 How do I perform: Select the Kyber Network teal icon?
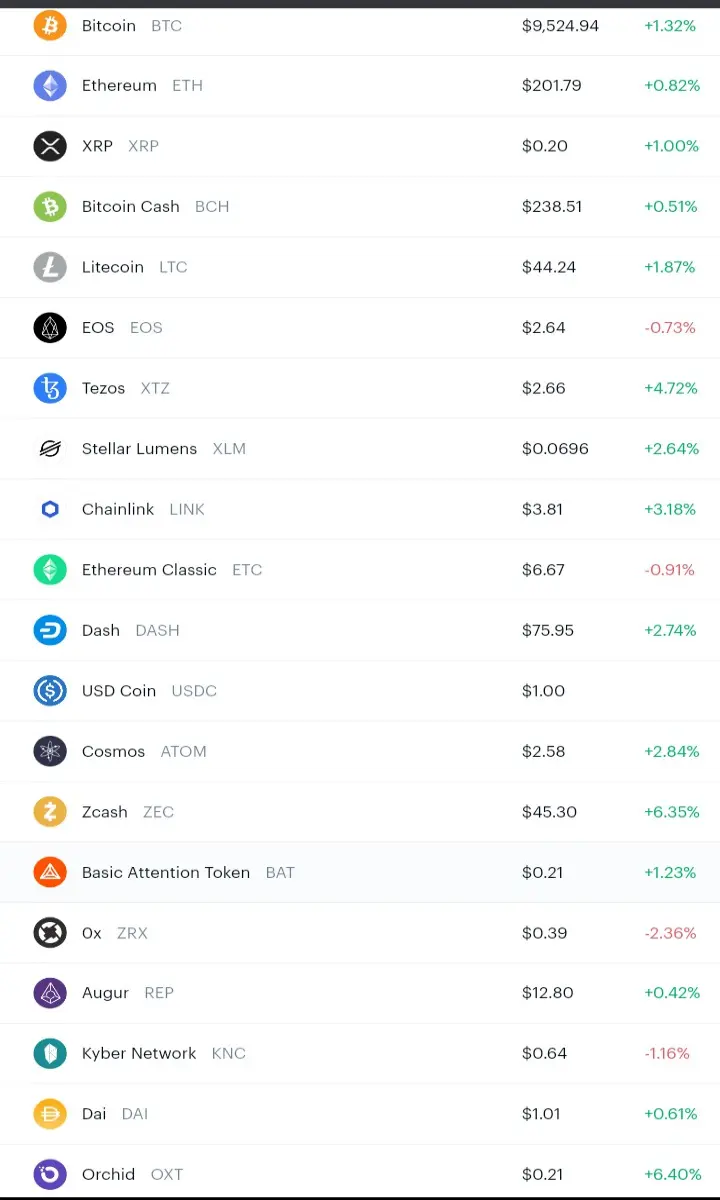tap(50, 1053)
